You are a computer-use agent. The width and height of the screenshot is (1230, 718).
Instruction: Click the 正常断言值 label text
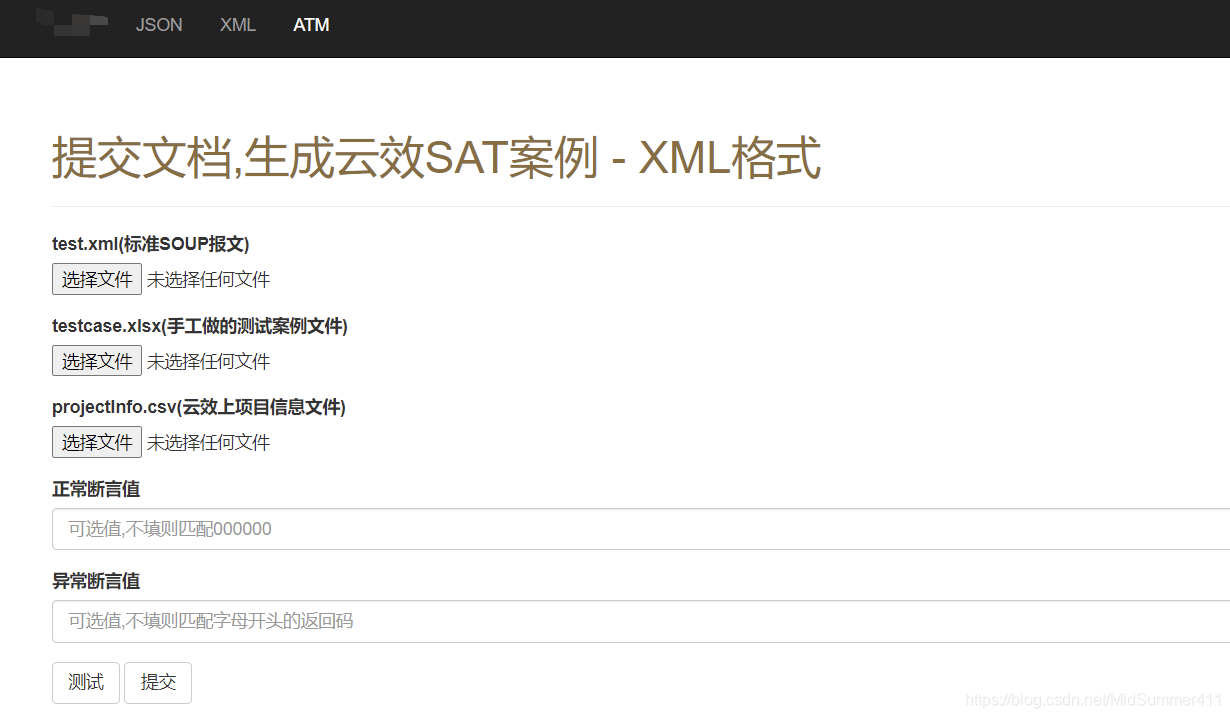96,489
